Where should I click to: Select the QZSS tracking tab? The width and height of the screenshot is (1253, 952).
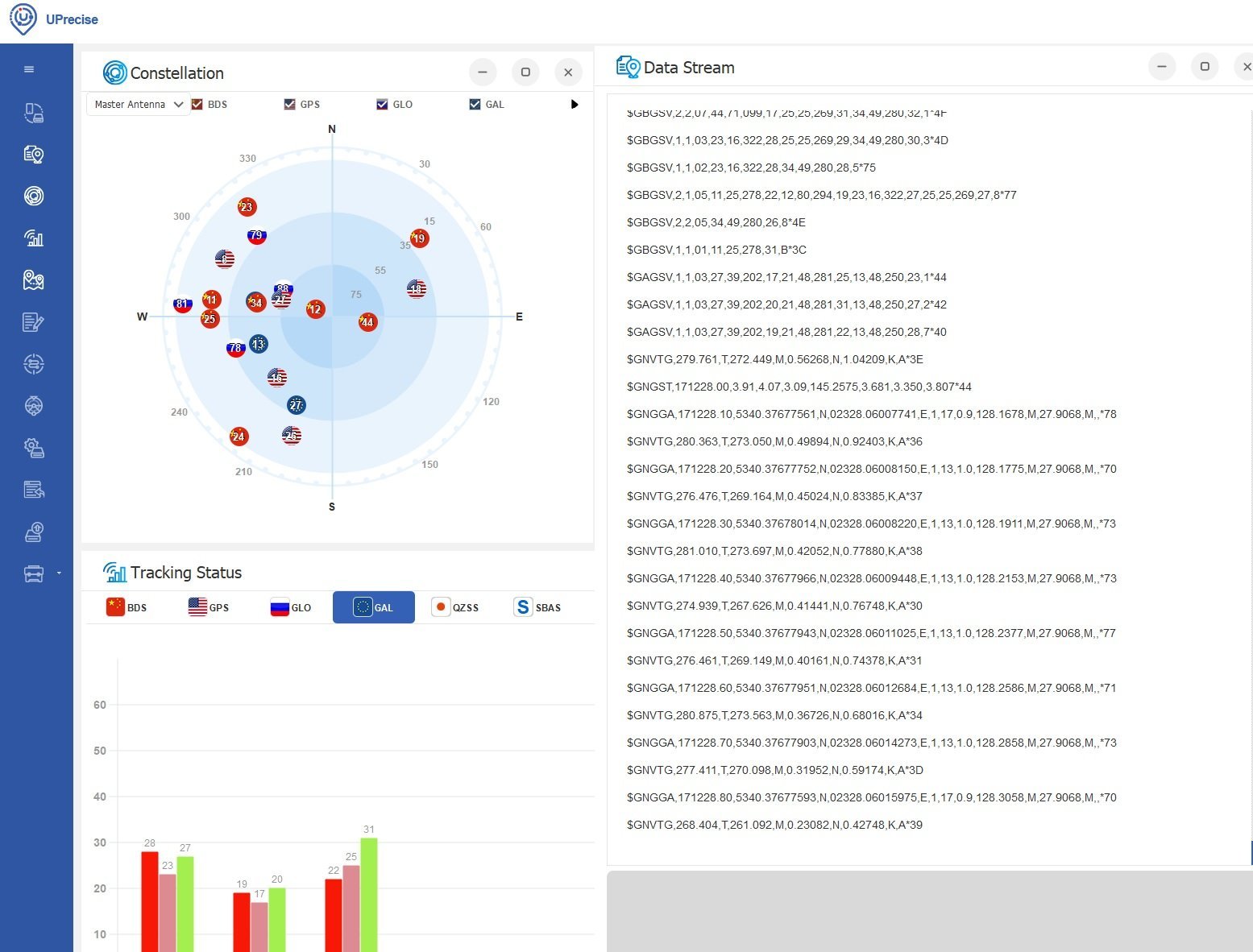click(x=455, y=607)
